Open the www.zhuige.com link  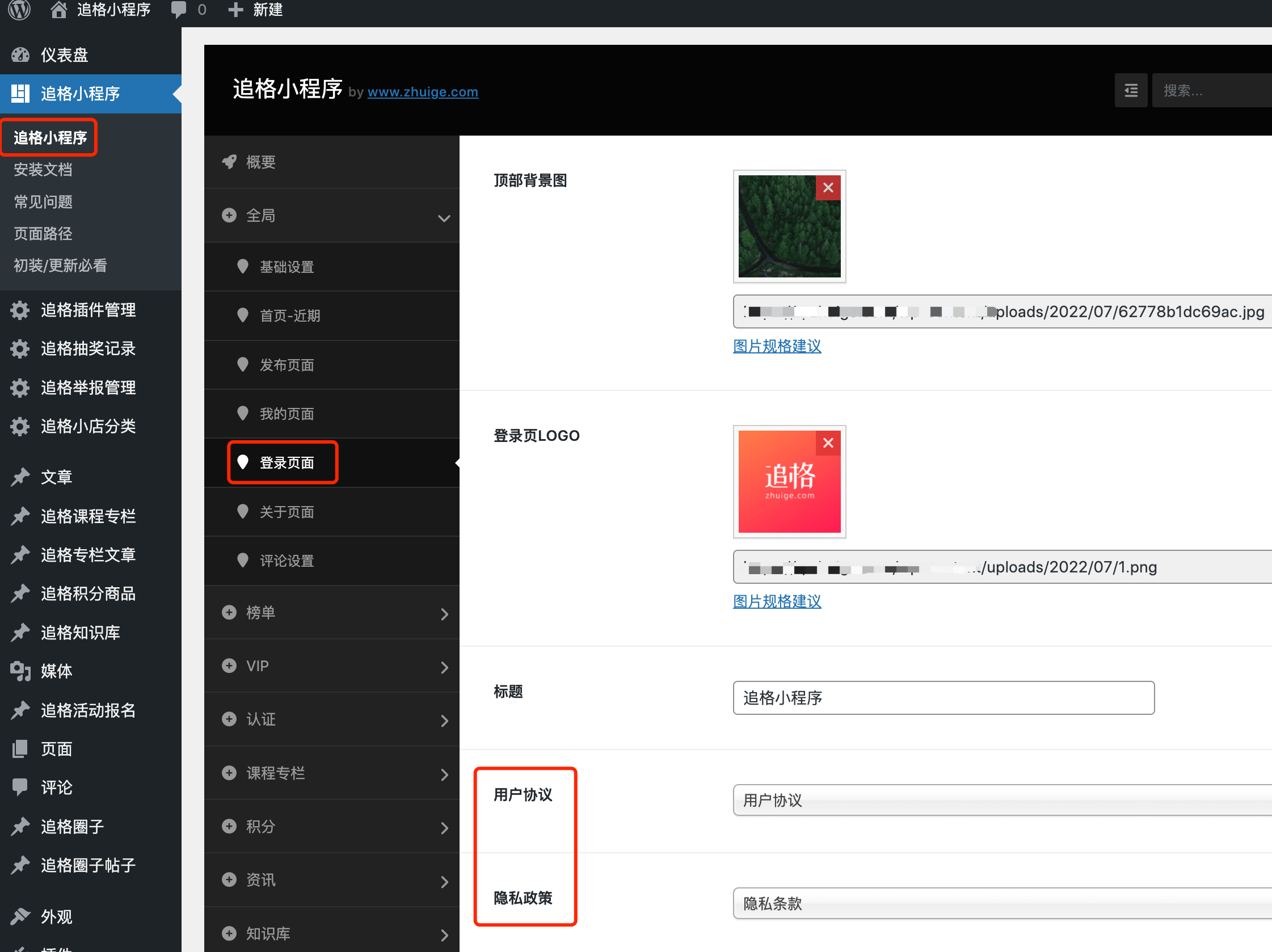[423, 92]
